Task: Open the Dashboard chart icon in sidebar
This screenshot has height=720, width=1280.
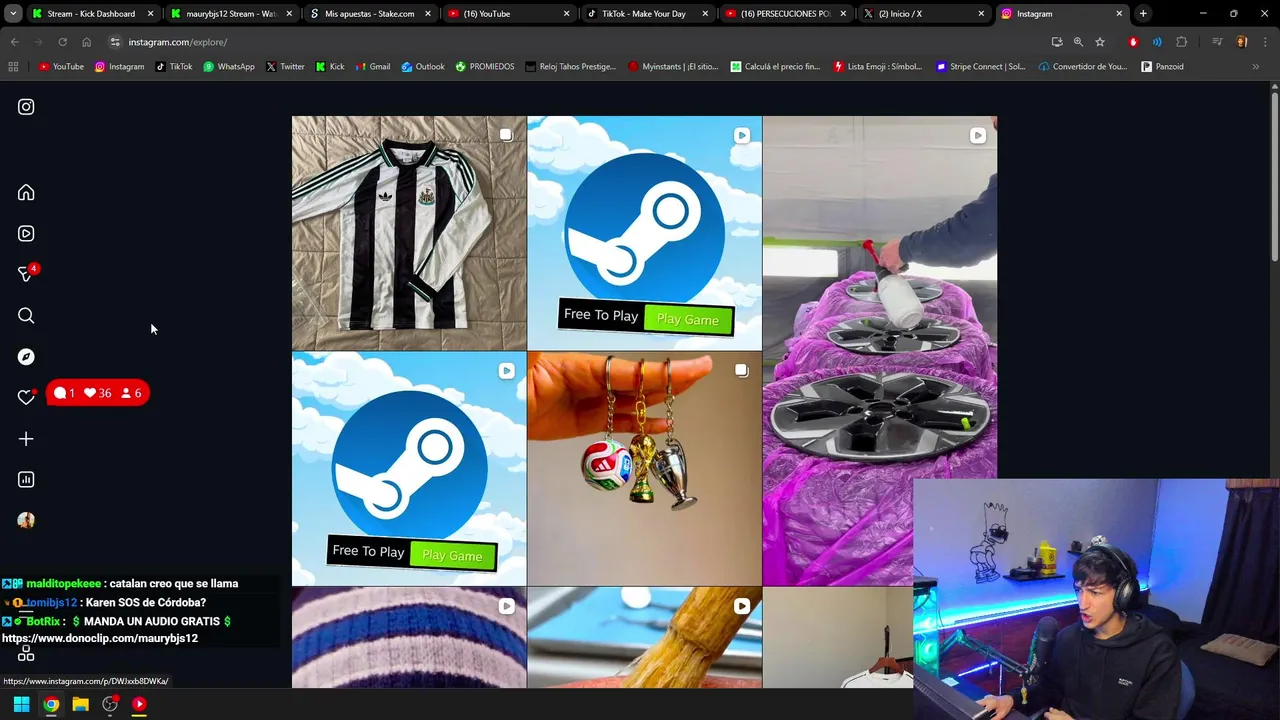Action: (x=26, y=480)
